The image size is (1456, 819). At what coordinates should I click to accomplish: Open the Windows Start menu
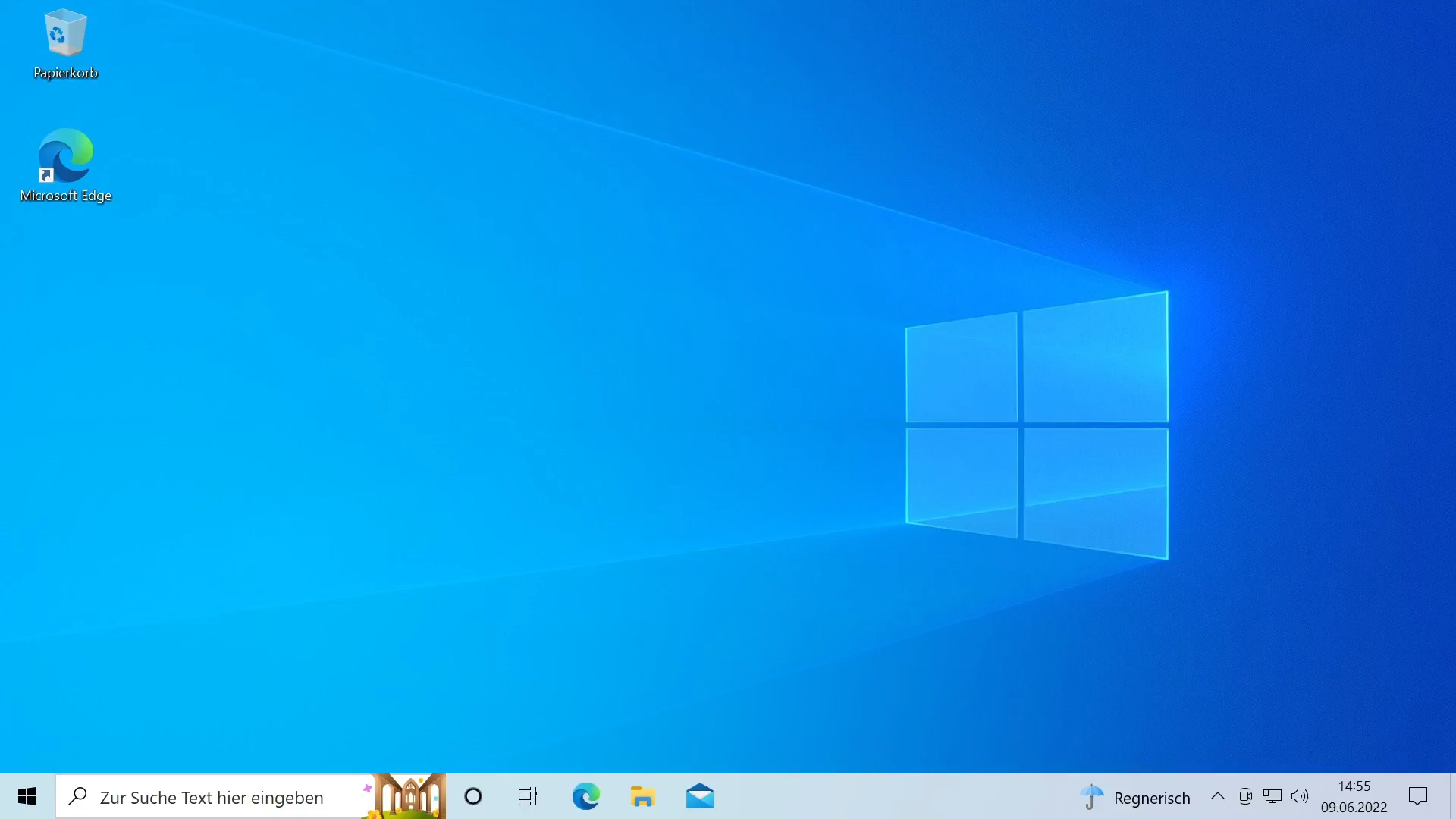click(x=27, y=796)
